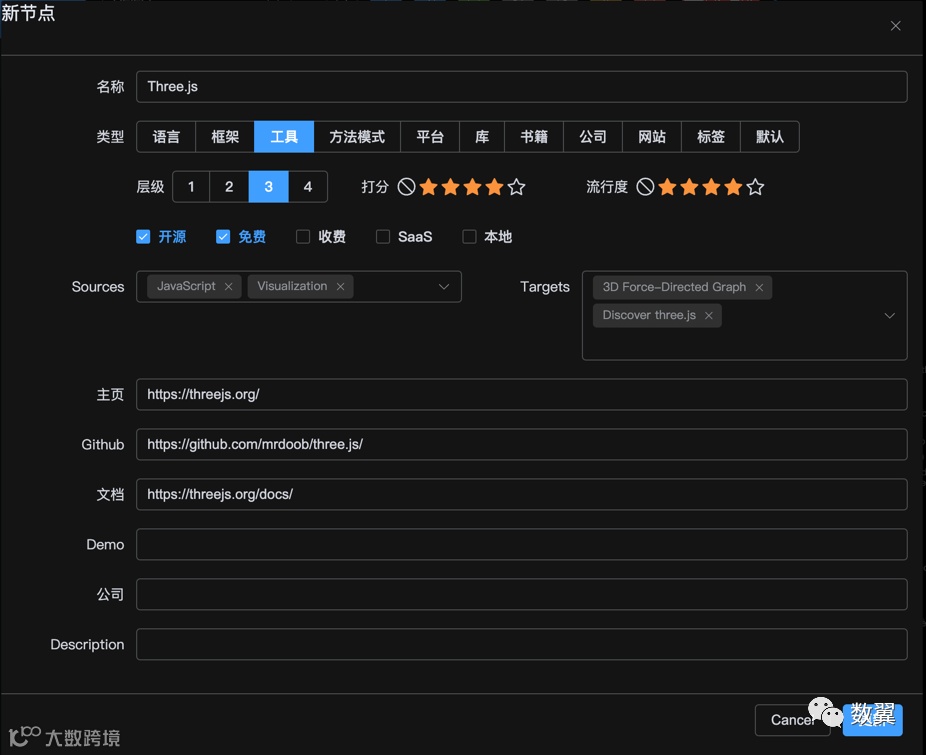Tick the 本地 checkbox
This screenshot has height=755, width=926.
click(x=469, y=237)
